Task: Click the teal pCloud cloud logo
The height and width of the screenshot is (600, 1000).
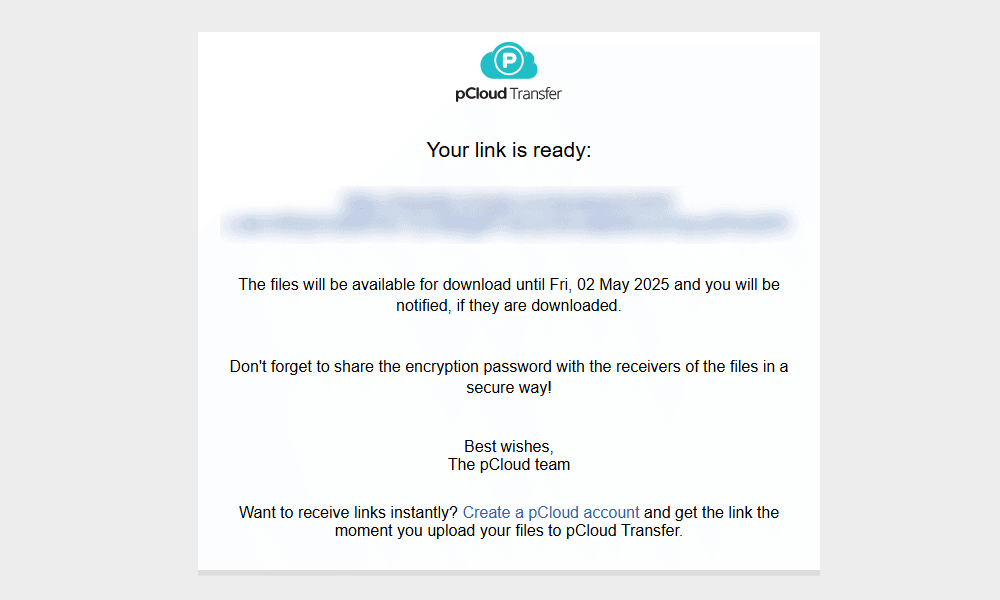Action: coord(508,61)
